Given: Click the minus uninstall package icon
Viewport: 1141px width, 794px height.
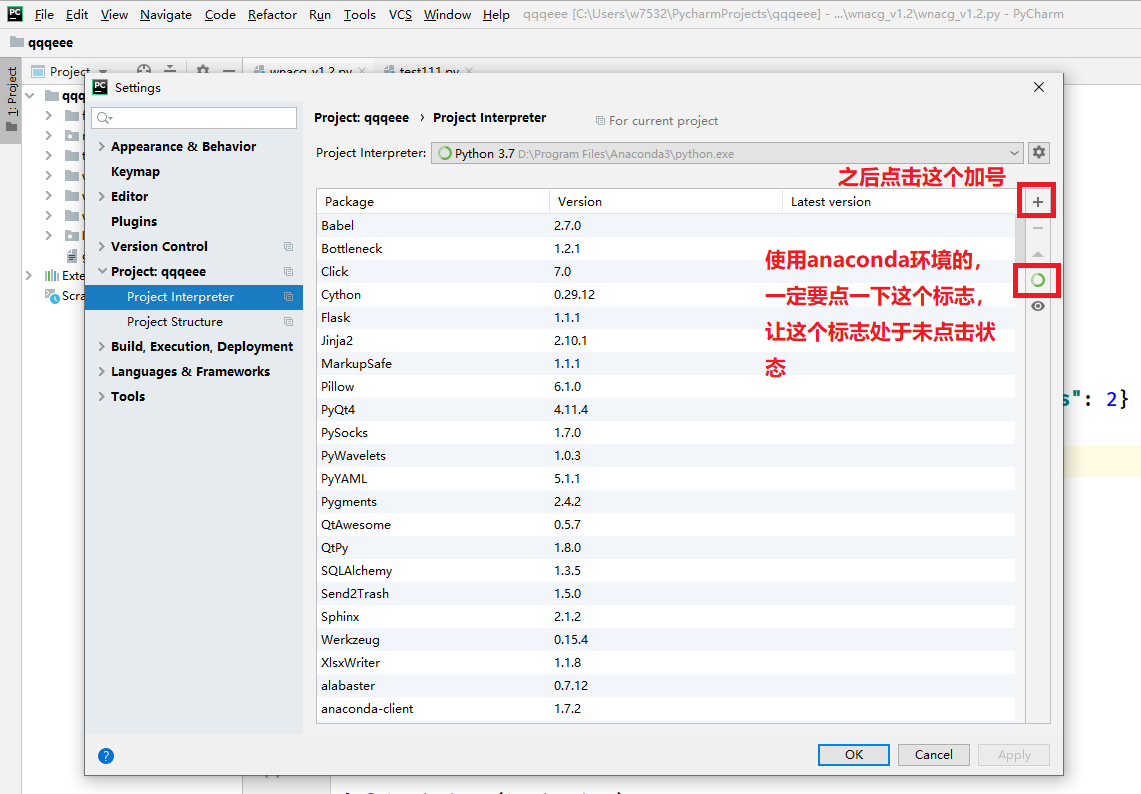Looking at the screenshot, I should 1038,228.
